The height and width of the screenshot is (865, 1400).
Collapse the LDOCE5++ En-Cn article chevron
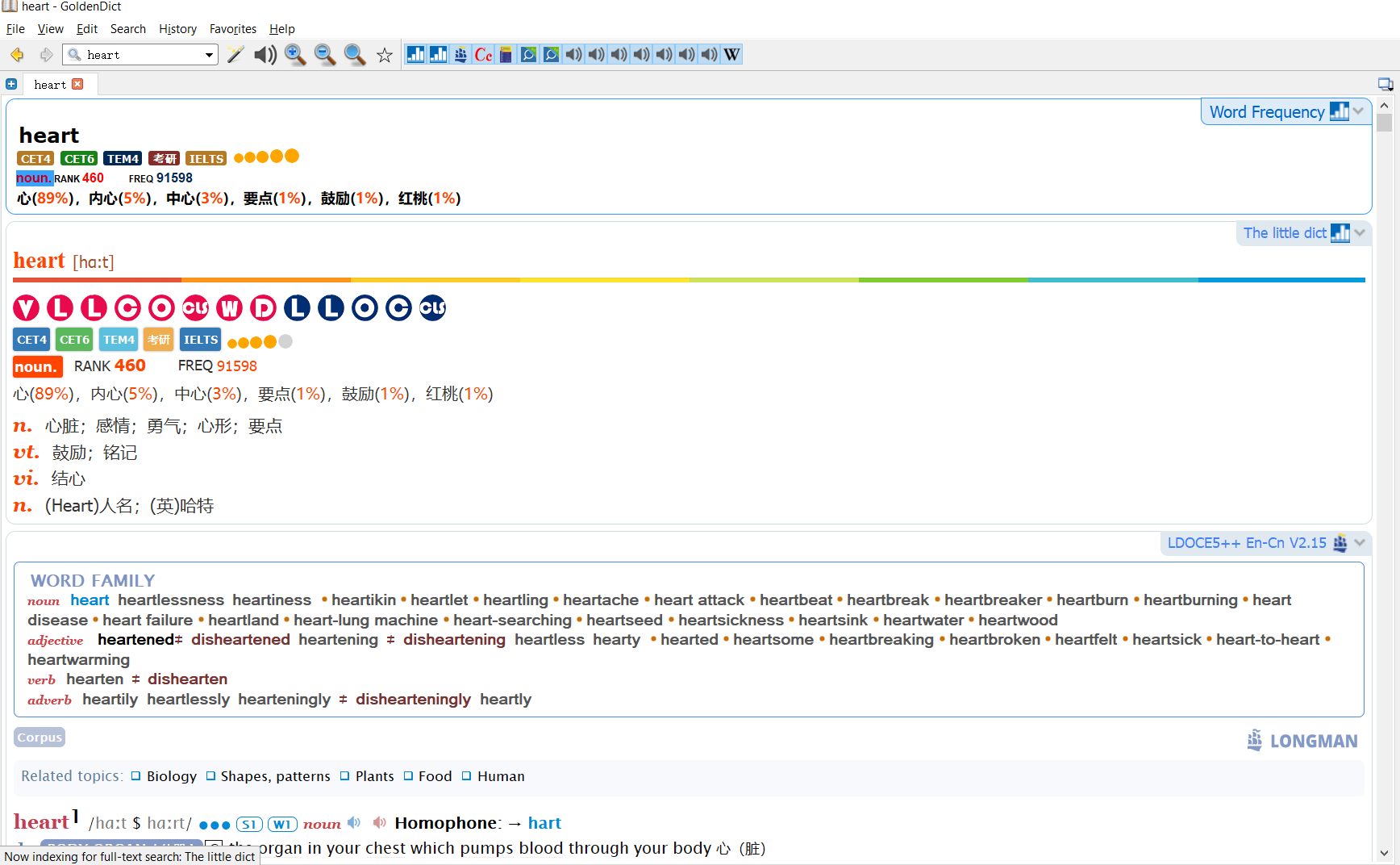point(1360,542)
